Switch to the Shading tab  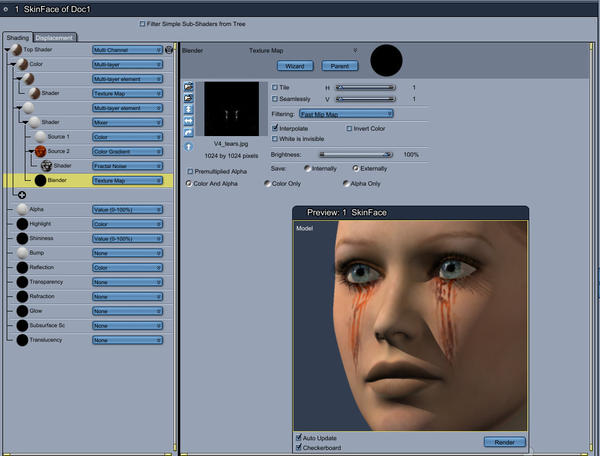coord(18,37)
